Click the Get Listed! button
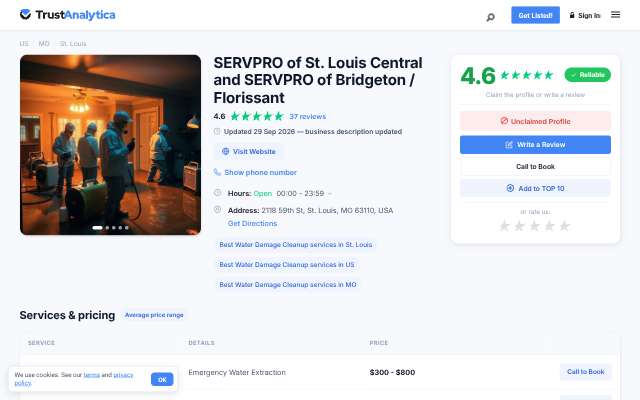 tap(535, 15)
